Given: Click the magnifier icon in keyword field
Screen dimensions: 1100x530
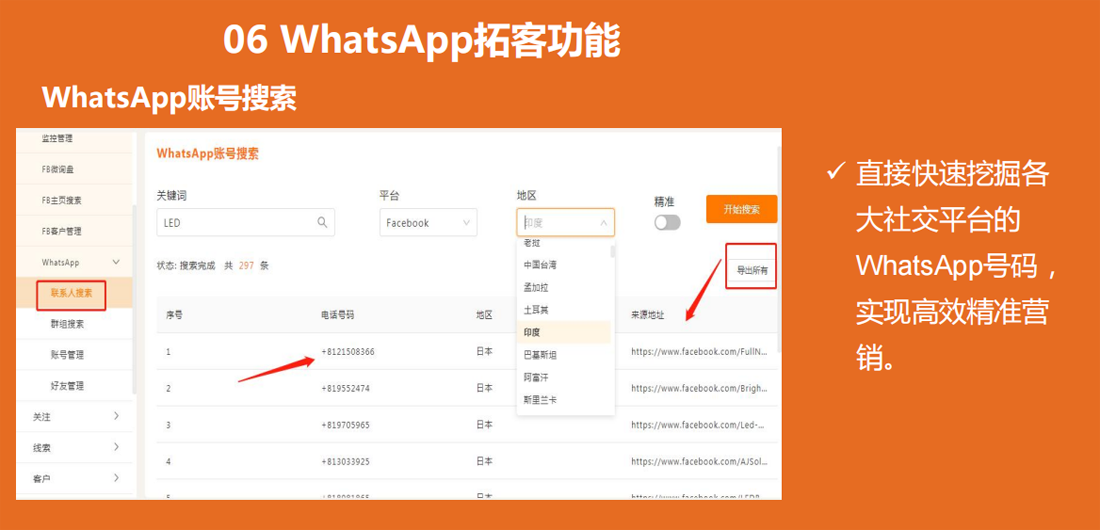Looking at the screenshot, I should (x=322, y=223).
